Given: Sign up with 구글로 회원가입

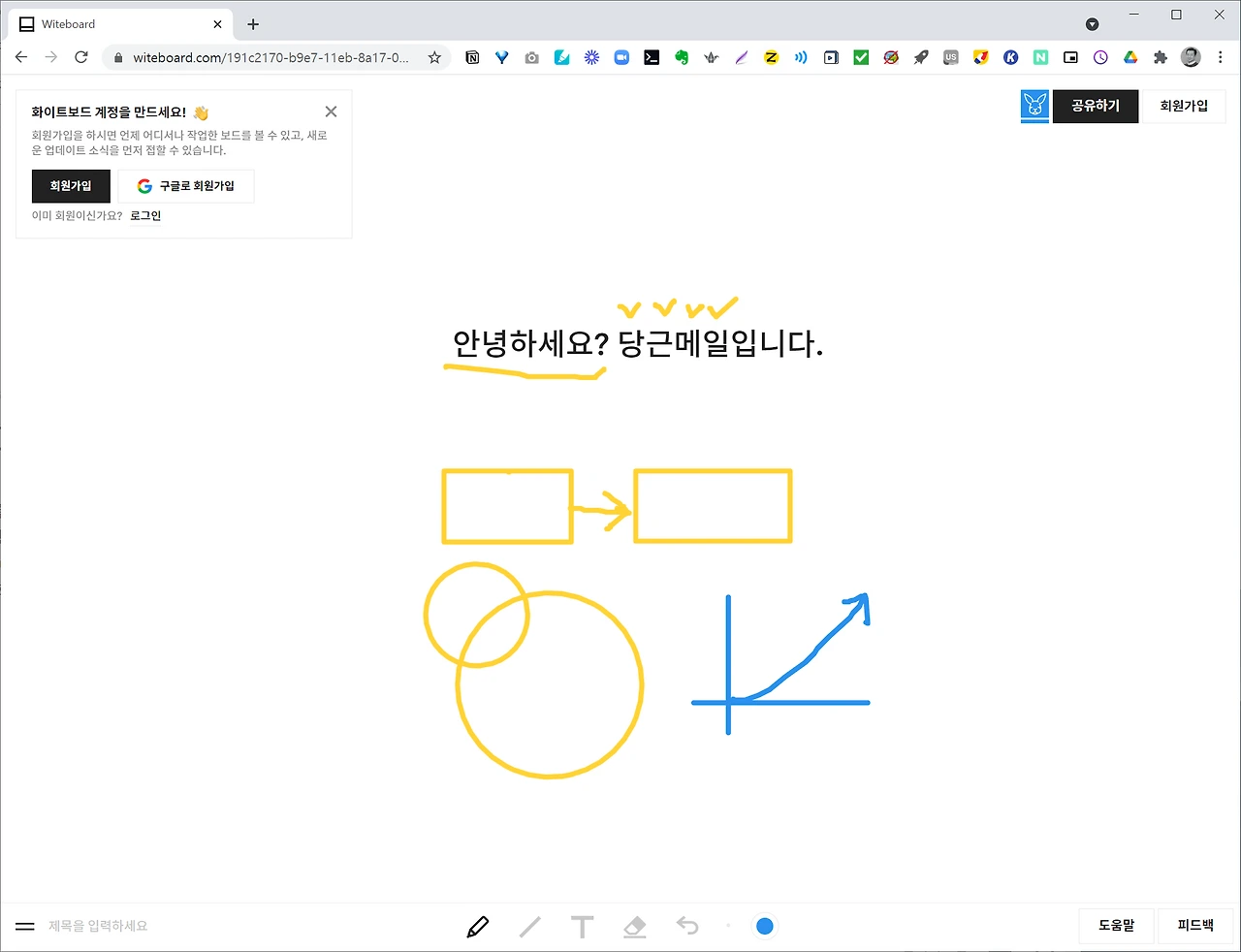Looking at the screenshot, I should tap(186, 186).
